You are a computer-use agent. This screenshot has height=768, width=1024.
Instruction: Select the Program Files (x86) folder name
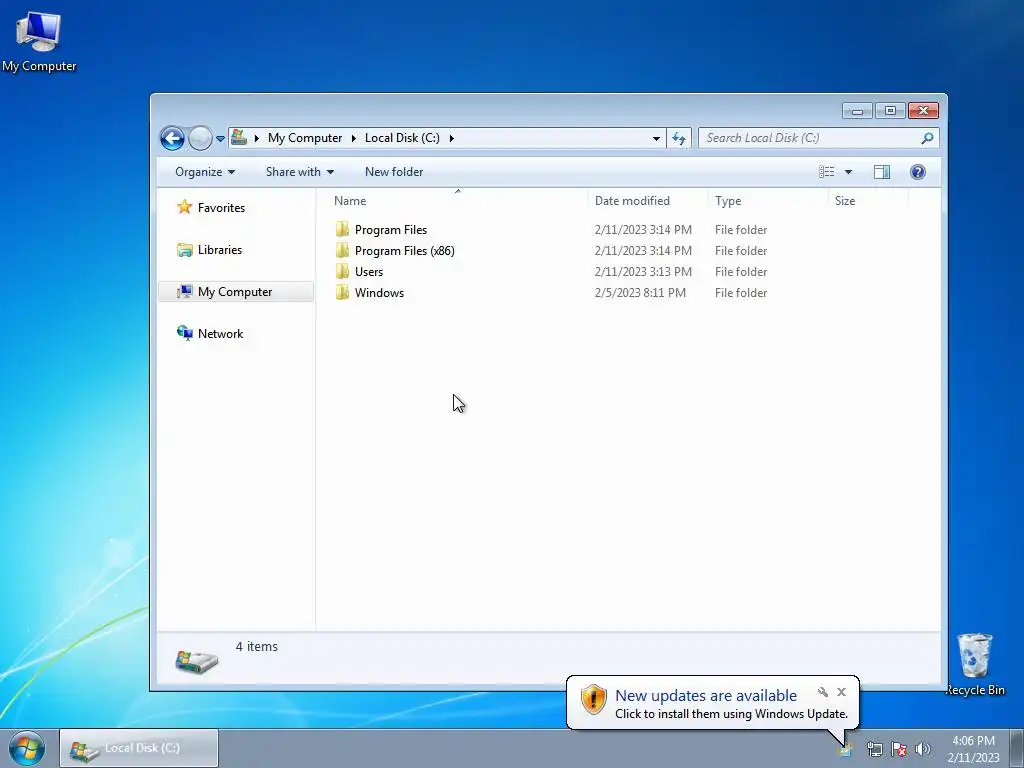coord(404,251)
